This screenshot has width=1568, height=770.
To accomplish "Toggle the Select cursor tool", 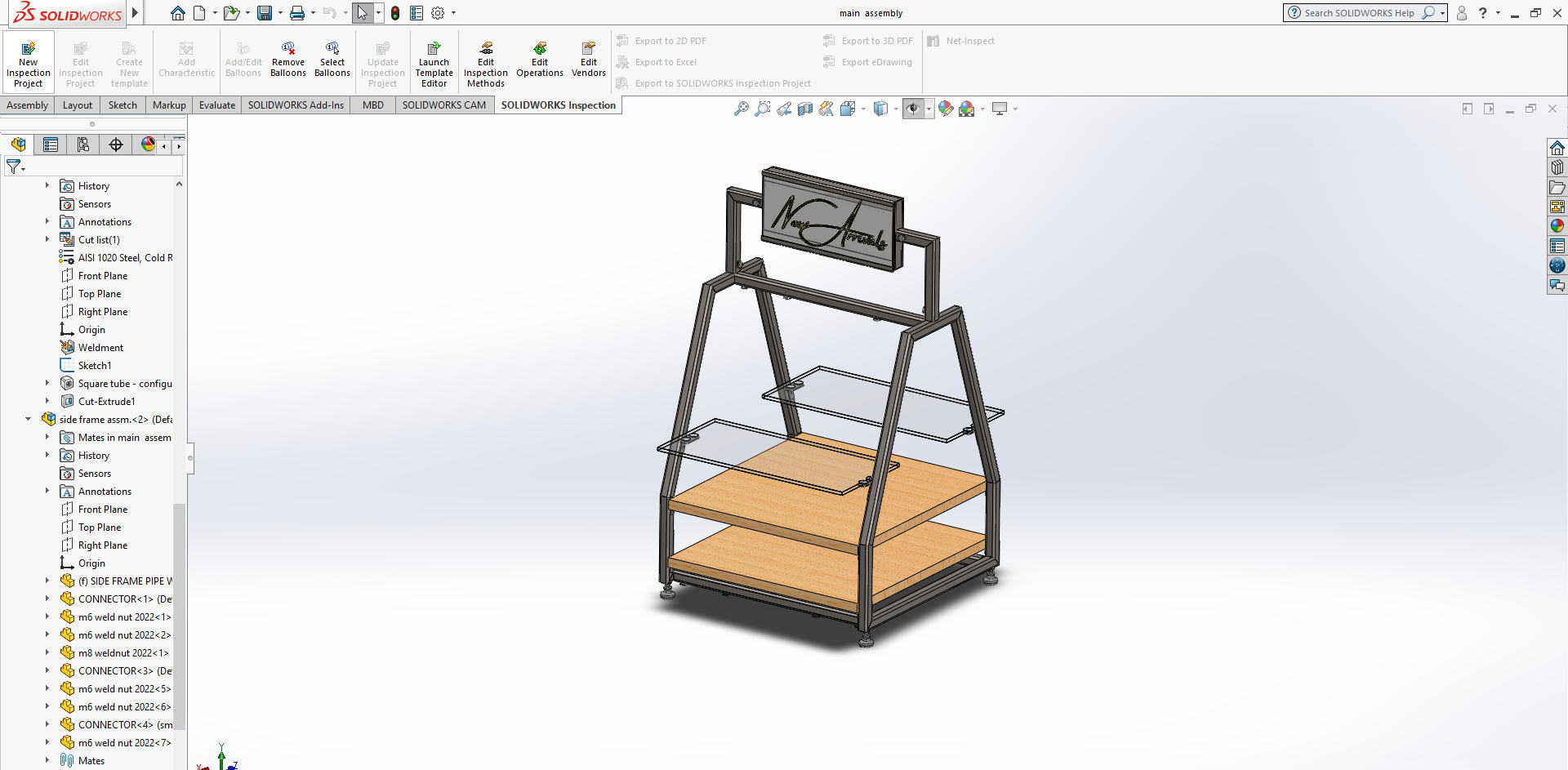I will coord(363,13).
